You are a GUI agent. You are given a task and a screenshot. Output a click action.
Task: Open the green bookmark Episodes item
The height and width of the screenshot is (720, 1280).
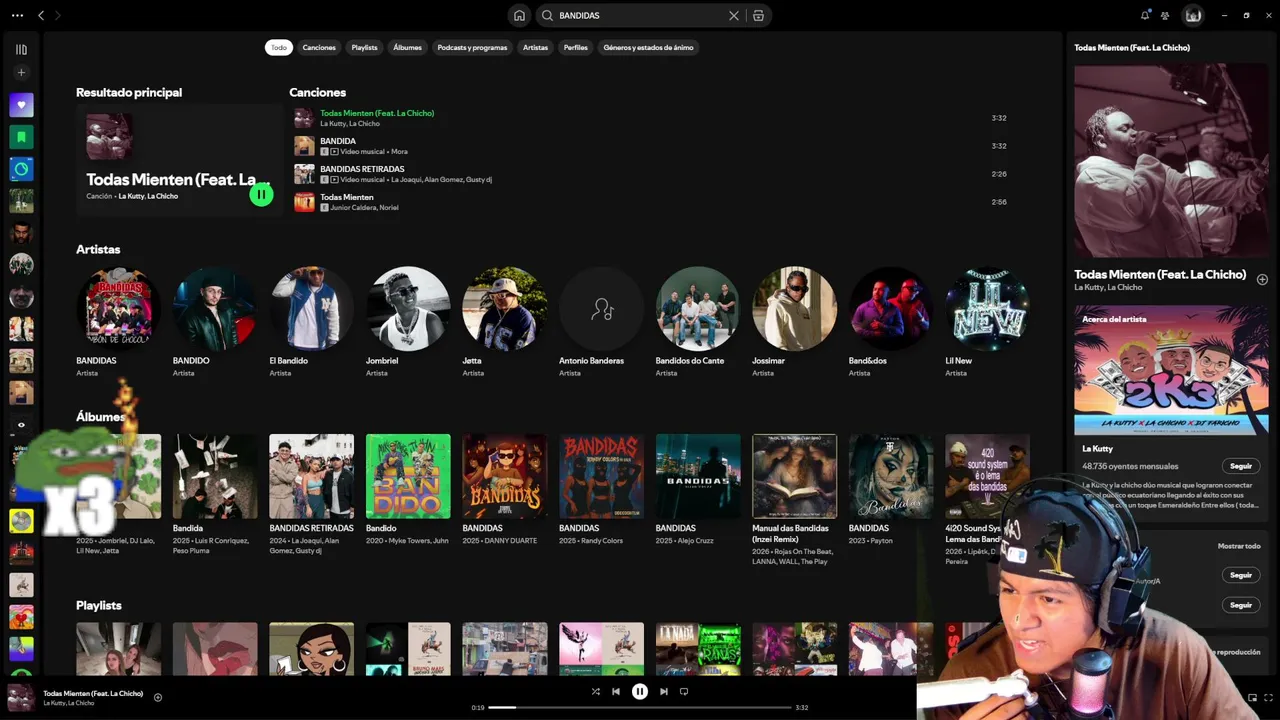[x=21, y=137]
